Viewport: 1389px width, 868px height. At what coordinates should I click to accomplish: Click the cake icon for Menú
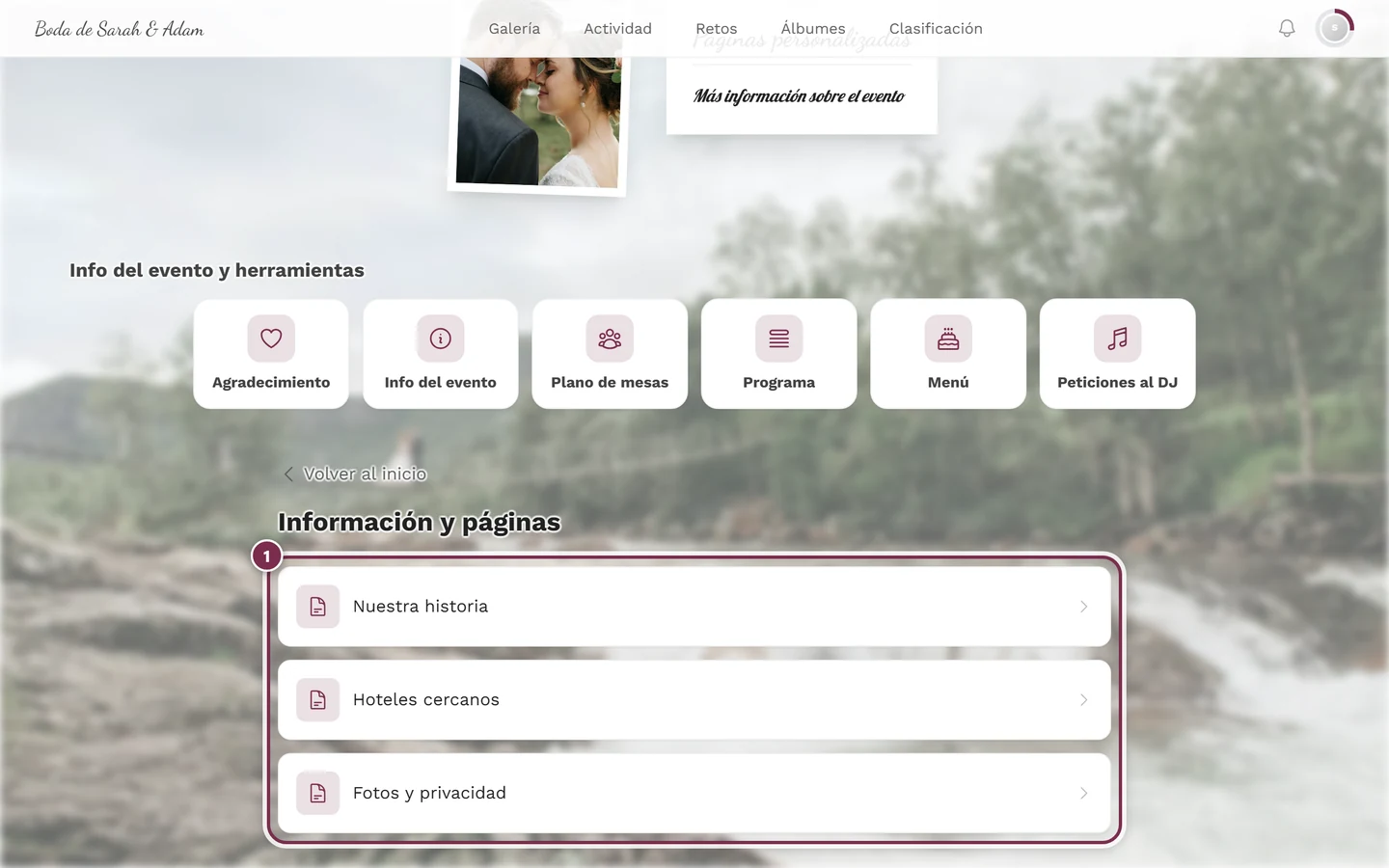[948, 339]
